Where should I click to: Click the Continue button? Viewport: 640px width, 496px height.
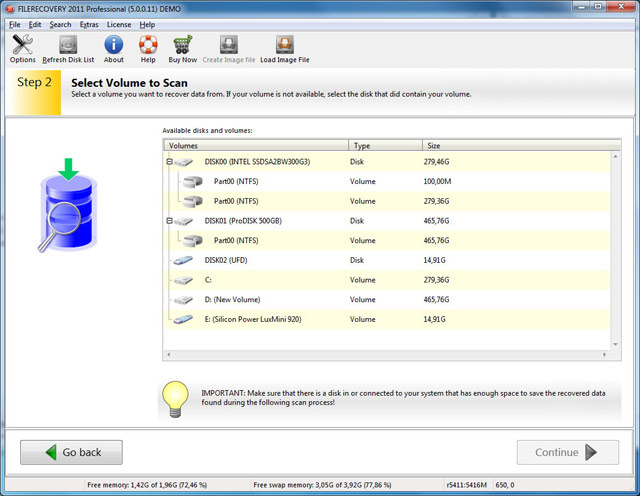[568, 452]
